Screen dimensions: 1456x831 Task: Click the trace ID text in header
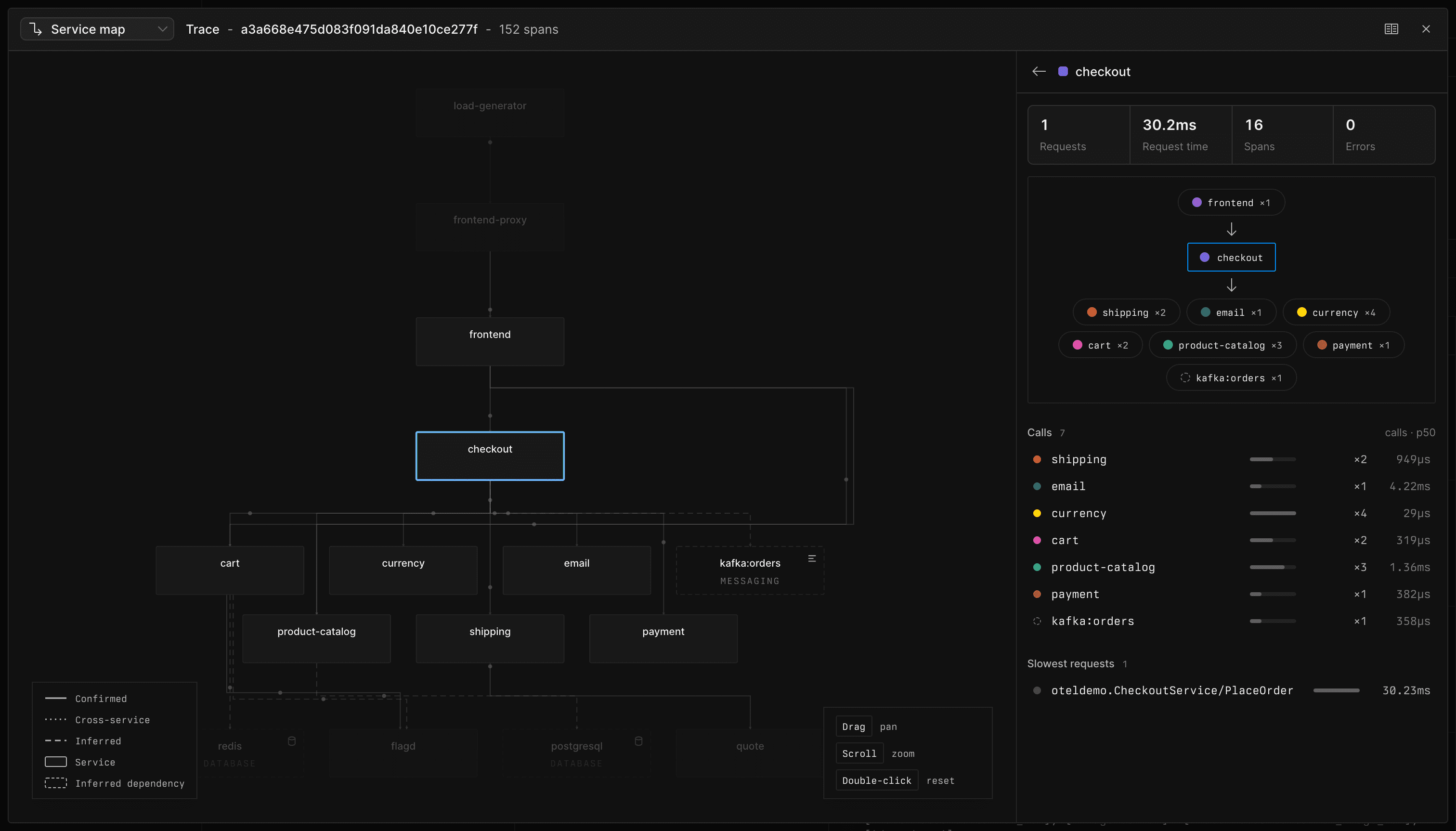tap(359, 29)
